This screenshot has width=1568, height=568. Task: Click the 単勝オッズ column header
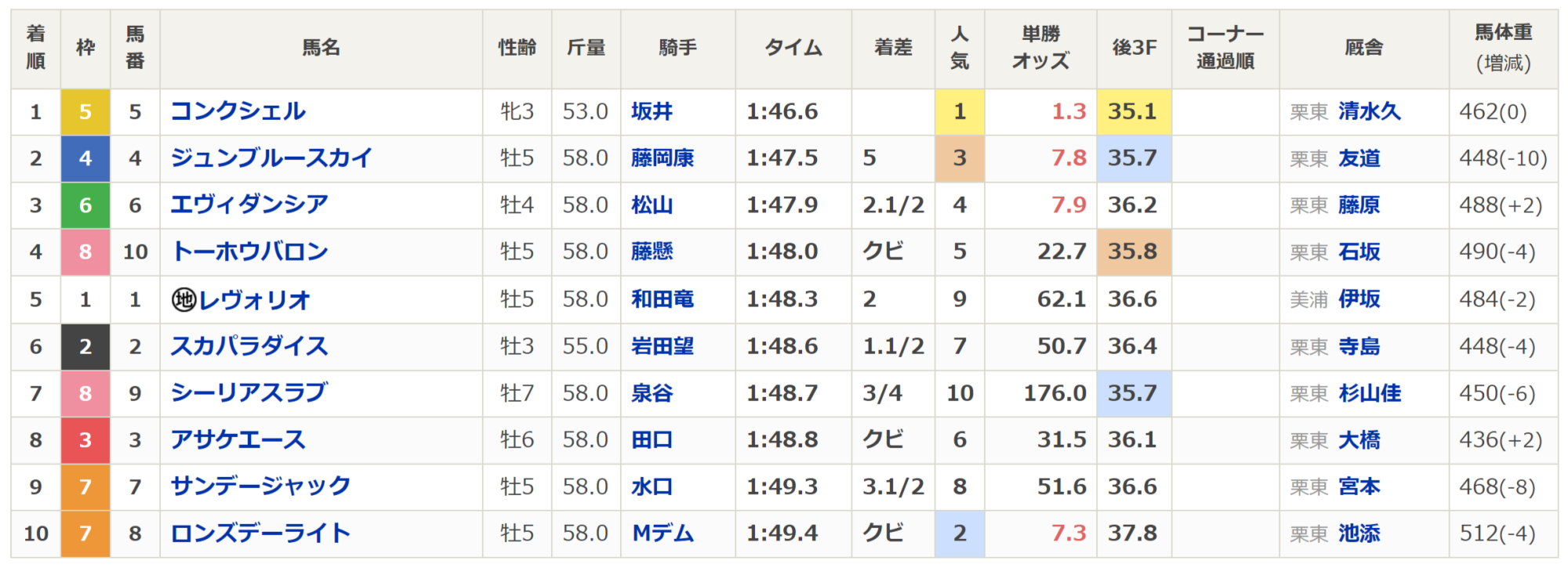1040,49
